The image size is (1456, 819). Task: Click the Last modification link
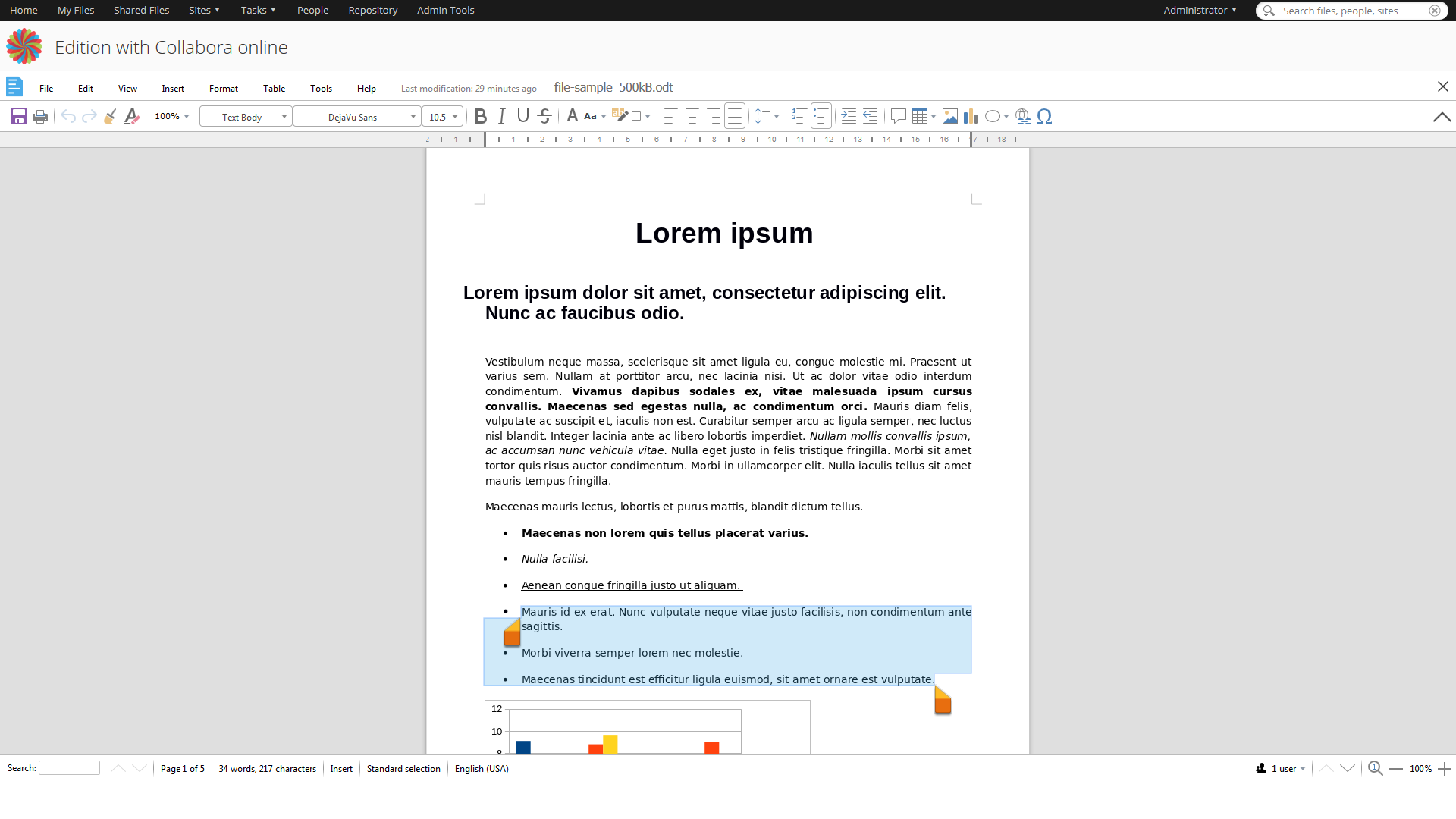point(469,89)
